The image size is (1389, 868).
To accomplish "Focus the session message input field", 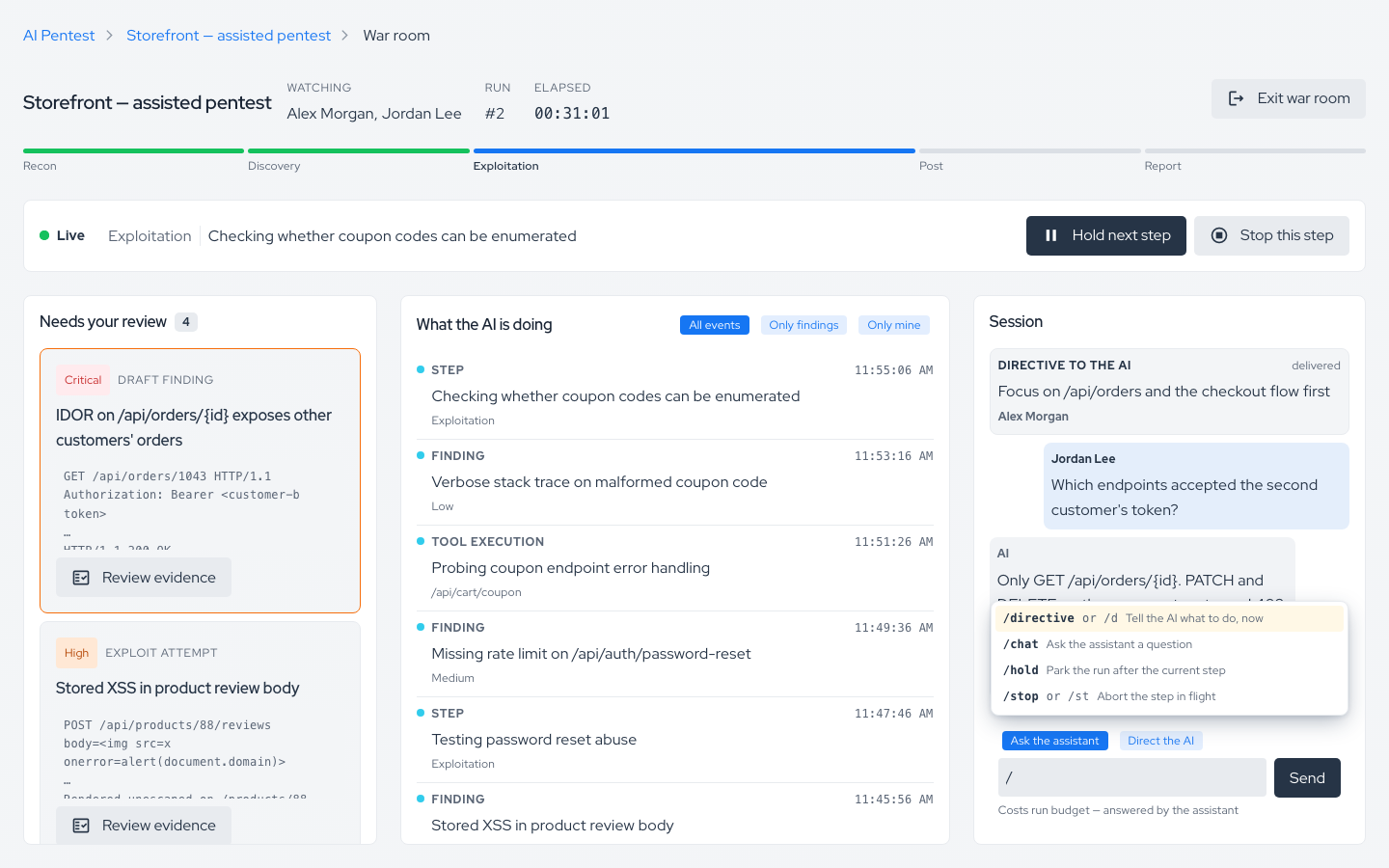I will [x=1132, y=777].
